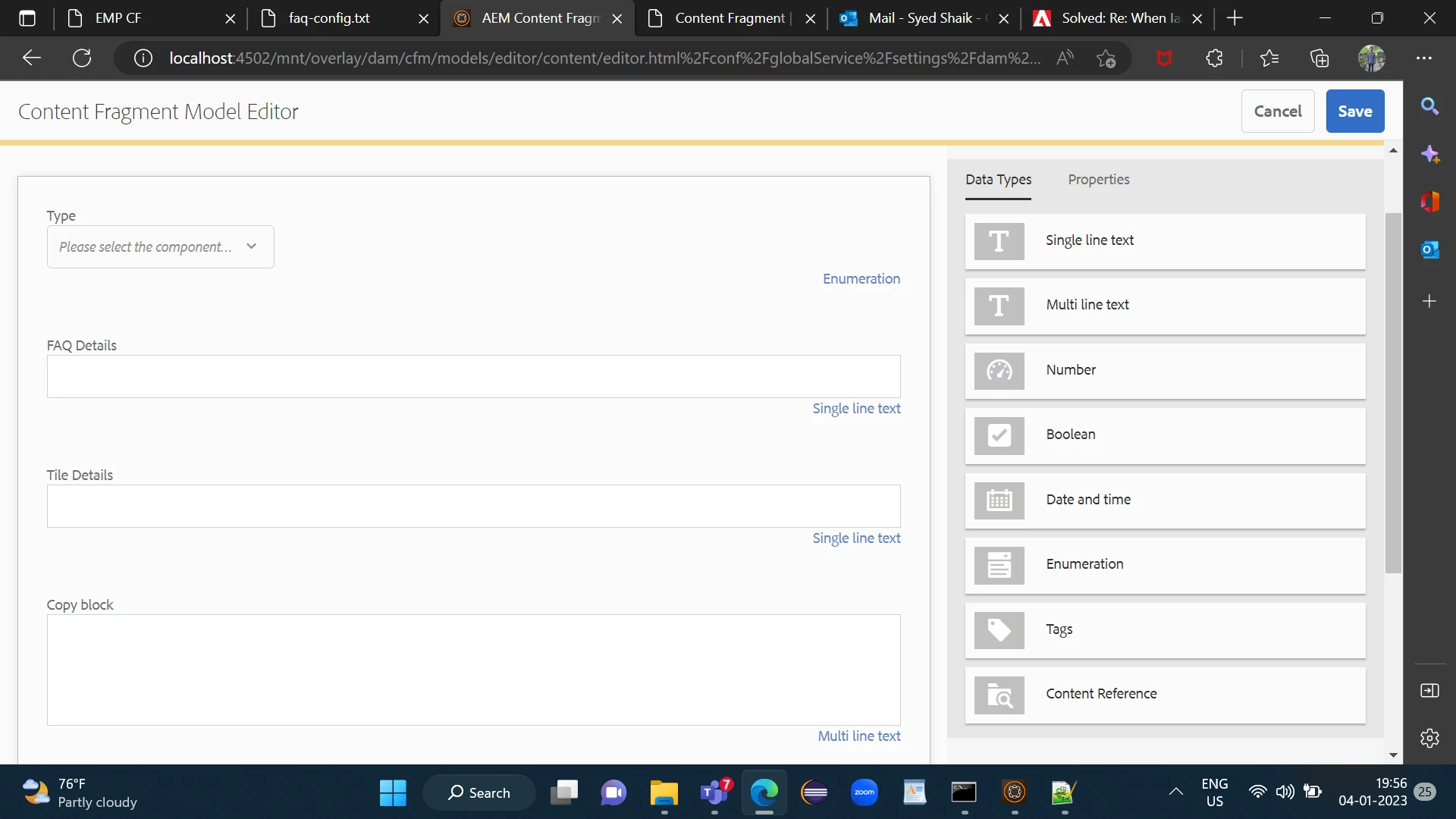Choose the Content Reference icon
Screen dimensions: 1456x819
(x=999, y=695)
